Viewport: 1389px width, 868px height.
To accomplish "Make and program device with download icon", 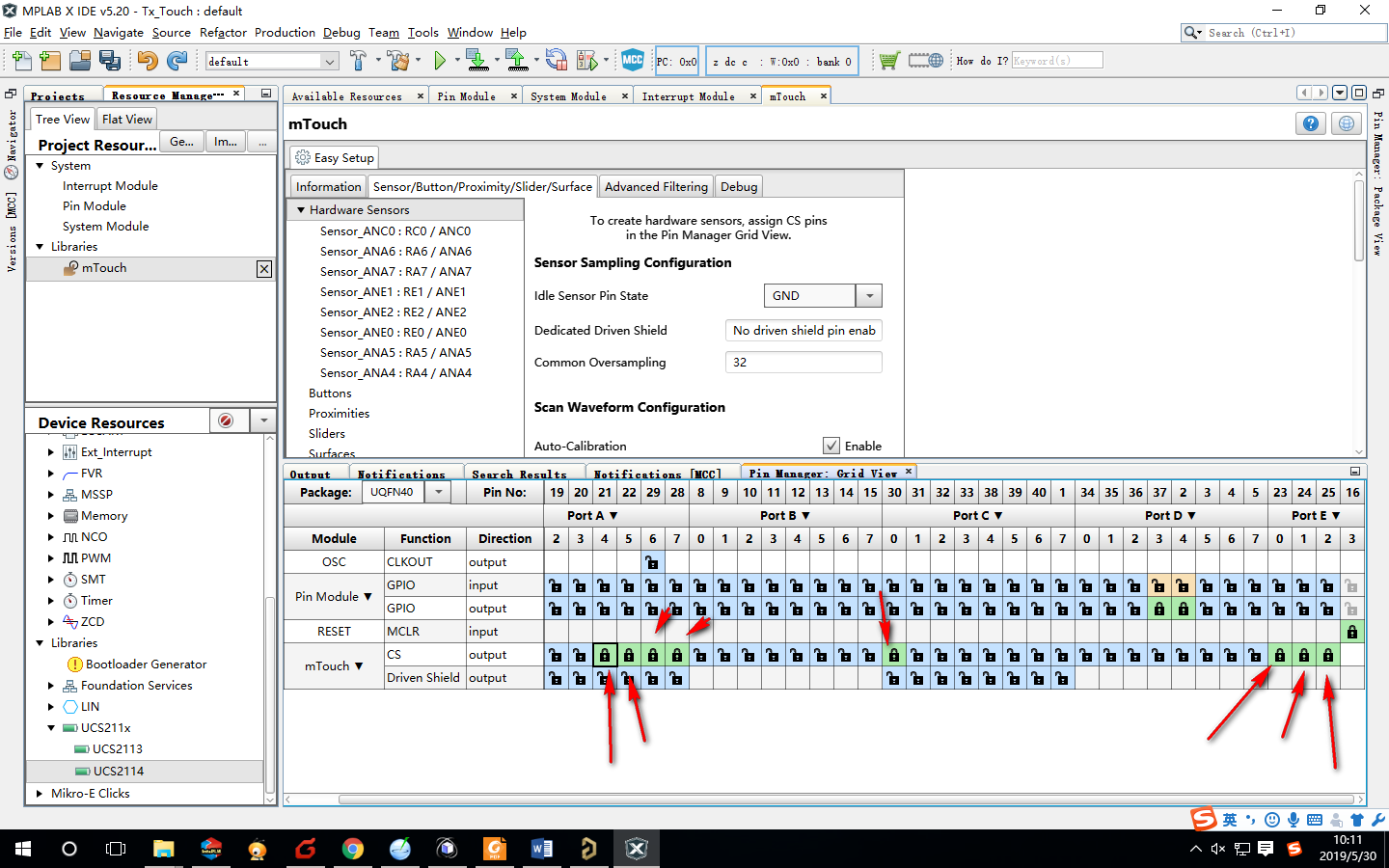I will [477, 61].
